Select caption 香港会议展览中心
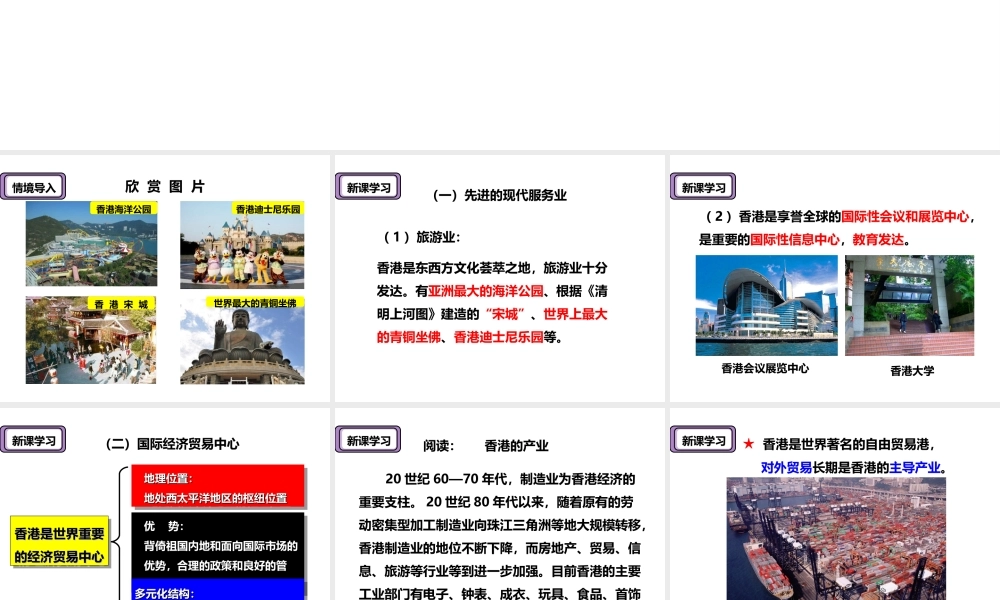Viewport: 1000px width, 600px height. 765,369
